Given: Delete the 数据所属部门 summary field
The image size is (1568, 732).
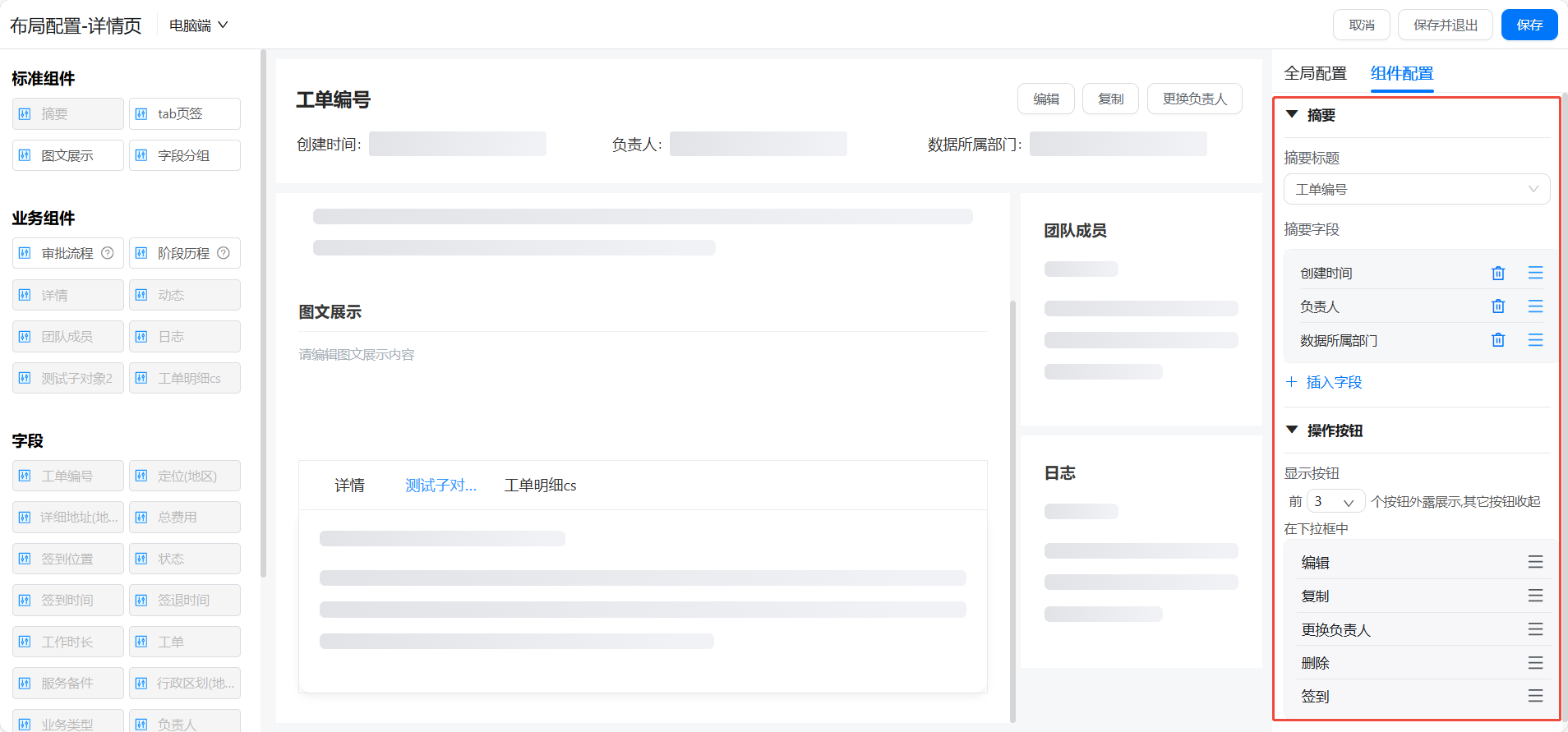Looking at the screenshot, I should click(x=1498, y=340).
